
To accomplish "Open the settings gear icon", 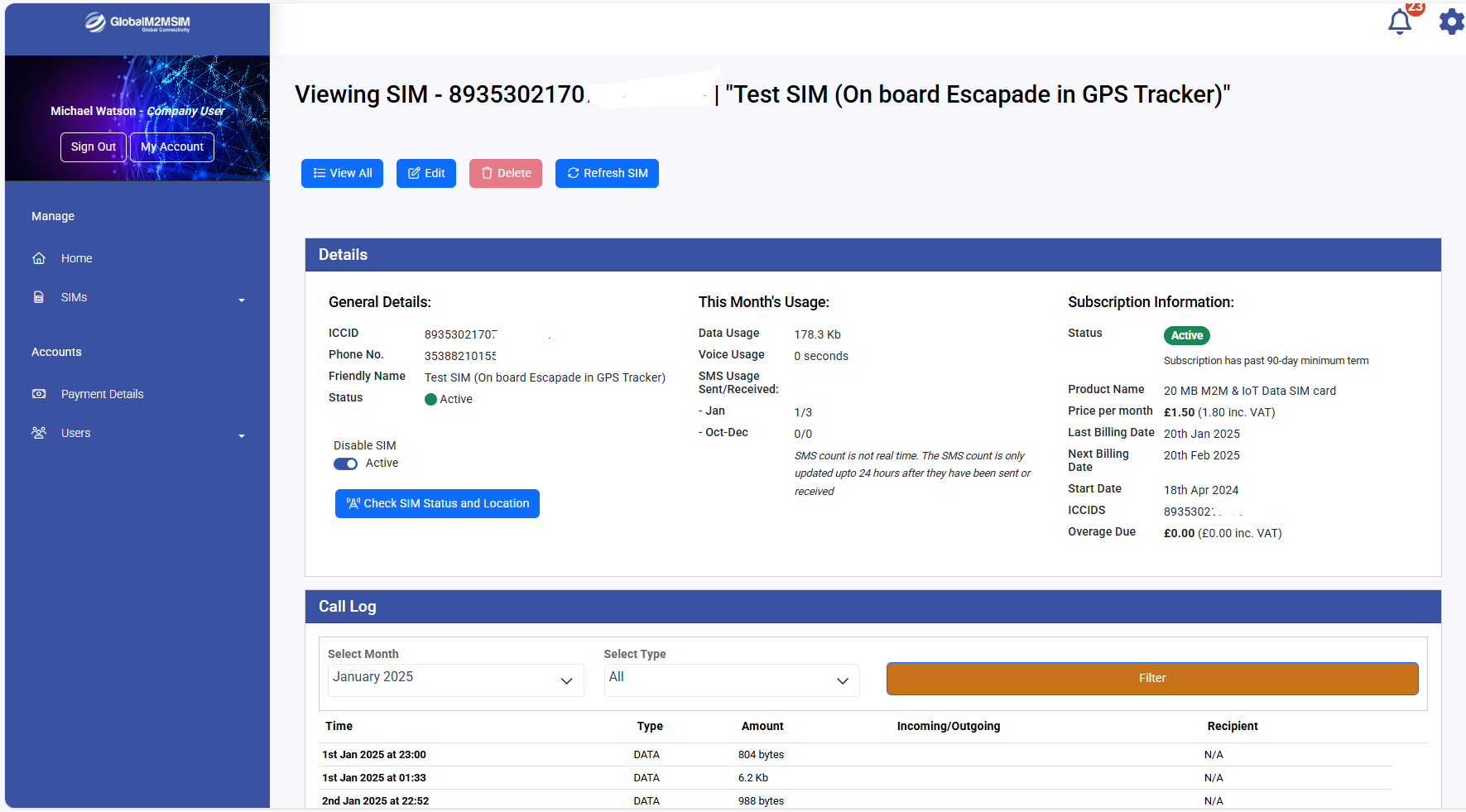I will (x=1450, y=22).
